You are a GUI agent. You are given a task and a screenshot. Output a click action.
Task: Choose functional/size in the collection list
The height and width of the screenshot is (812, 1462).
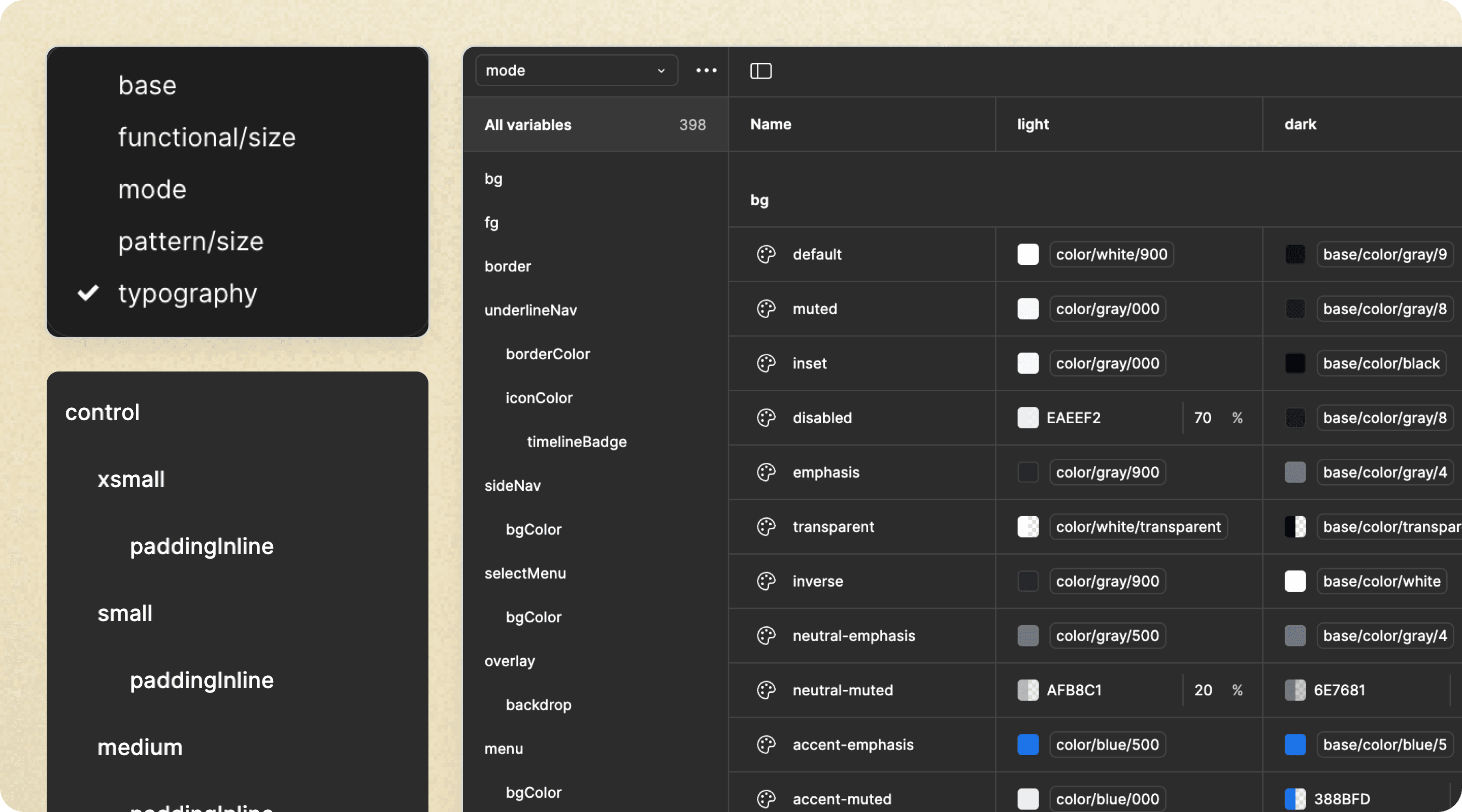click(207, 138)
